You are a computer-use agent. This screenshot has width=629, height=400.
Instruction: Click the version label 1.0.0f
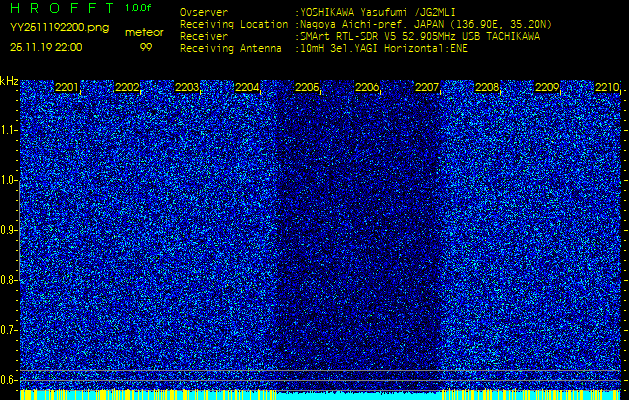138,8
